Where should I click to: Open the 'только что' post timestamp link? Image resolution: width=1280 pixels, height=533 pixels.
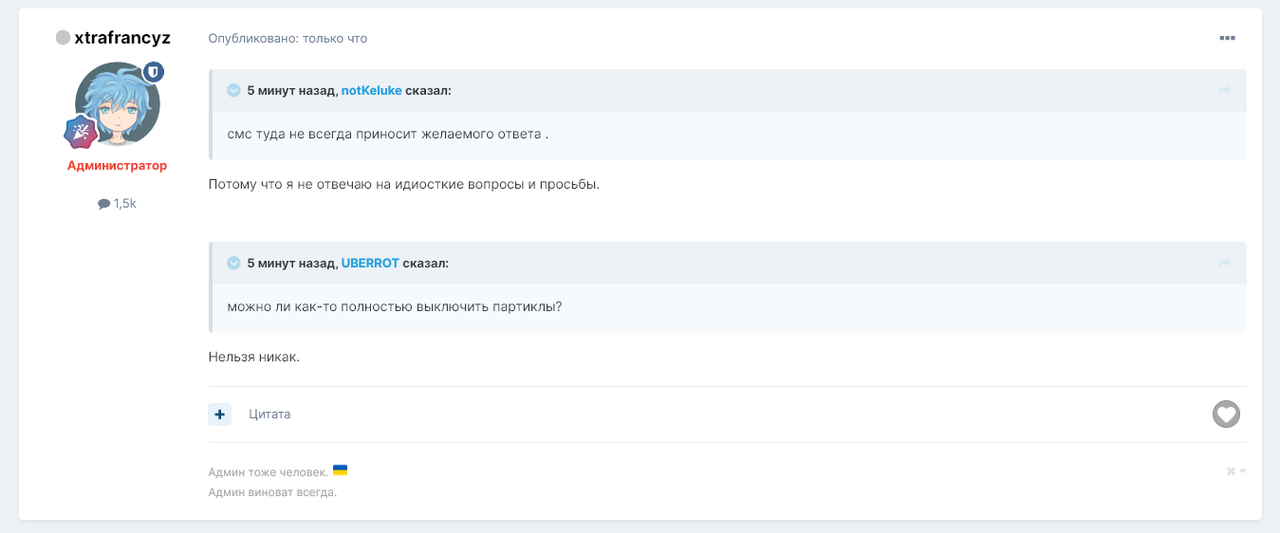pyautogui.click(x=333, y=38)
